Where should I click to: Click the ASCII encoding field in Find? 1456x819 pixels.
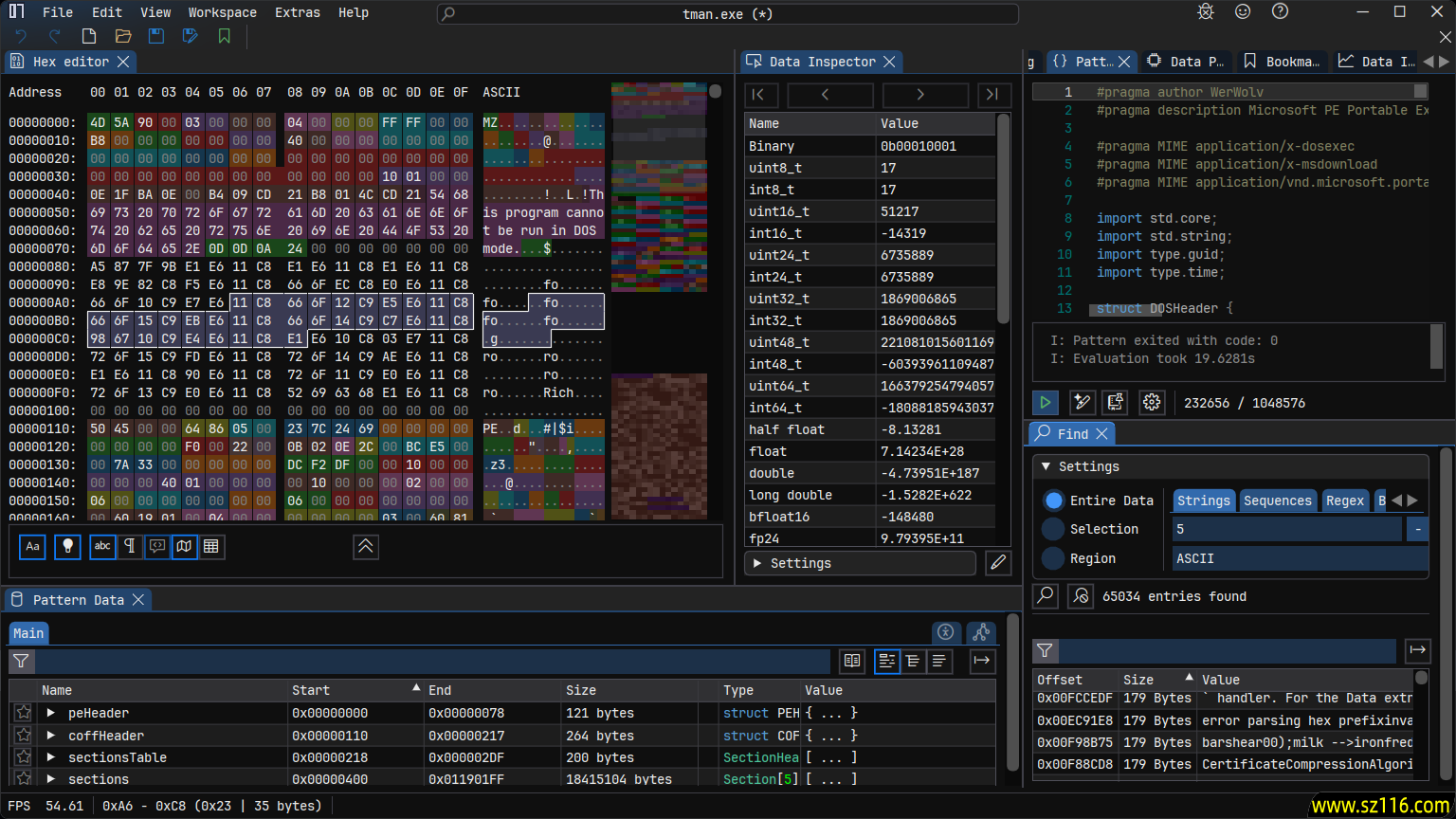[x=1299, y=558]
